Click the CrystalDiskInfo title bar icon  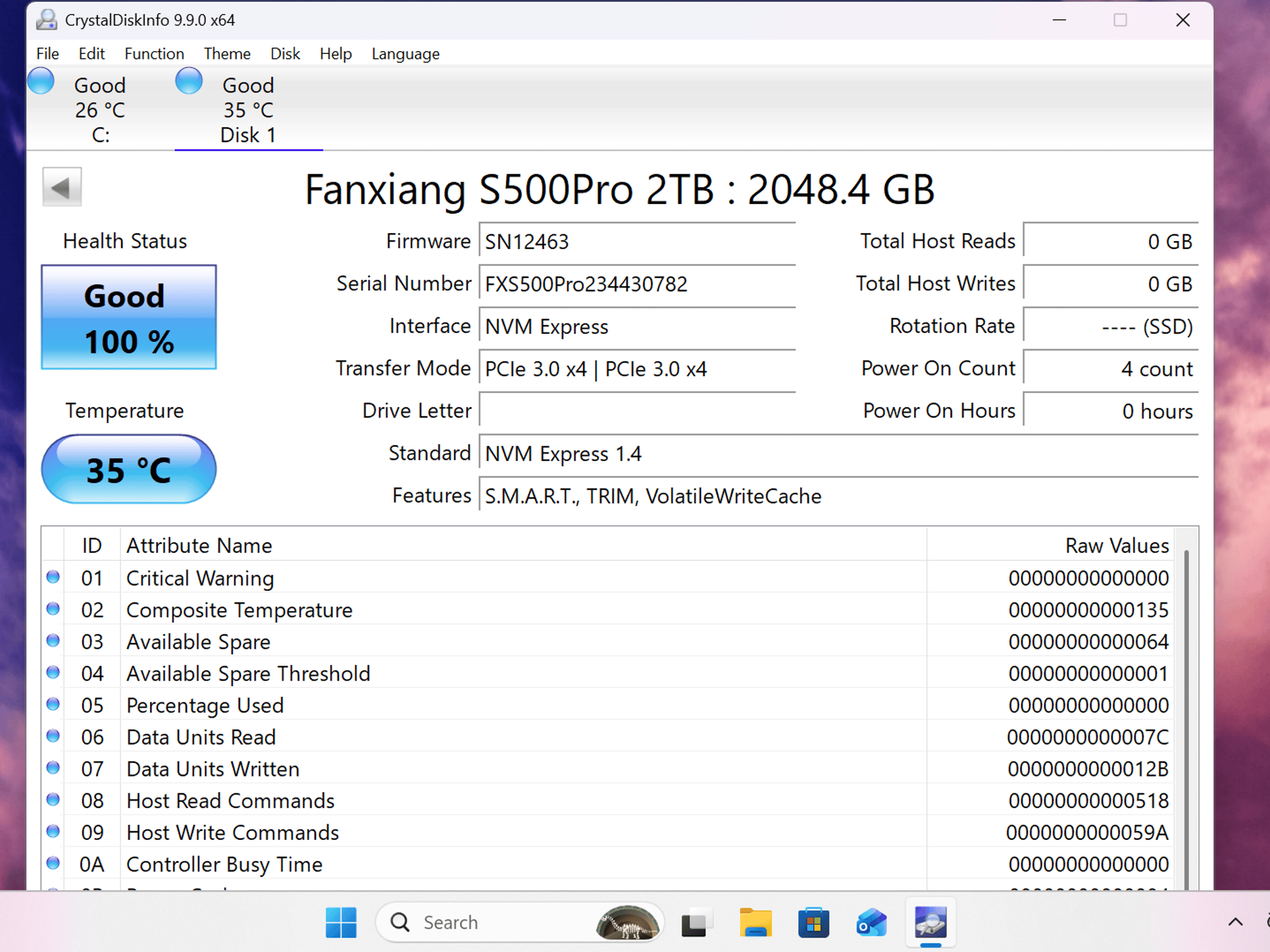(47, 20)
